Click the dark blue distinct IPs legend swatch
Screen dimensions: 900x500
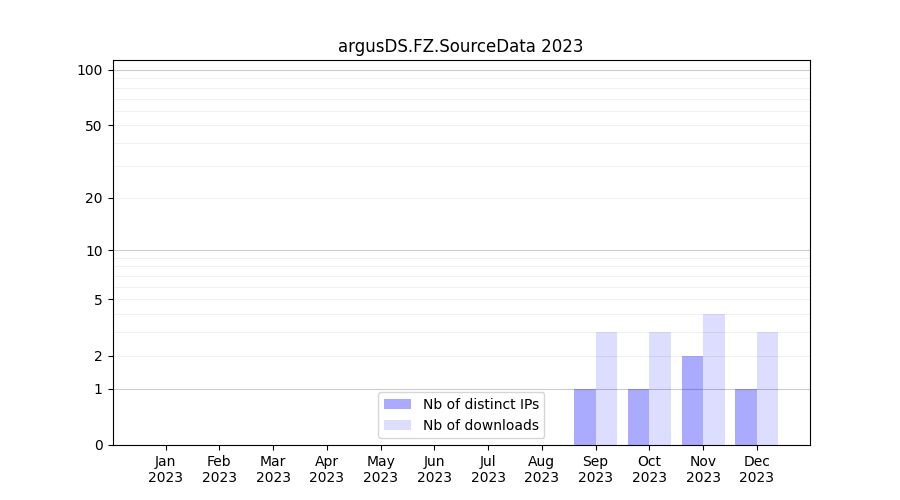point(397,404)
